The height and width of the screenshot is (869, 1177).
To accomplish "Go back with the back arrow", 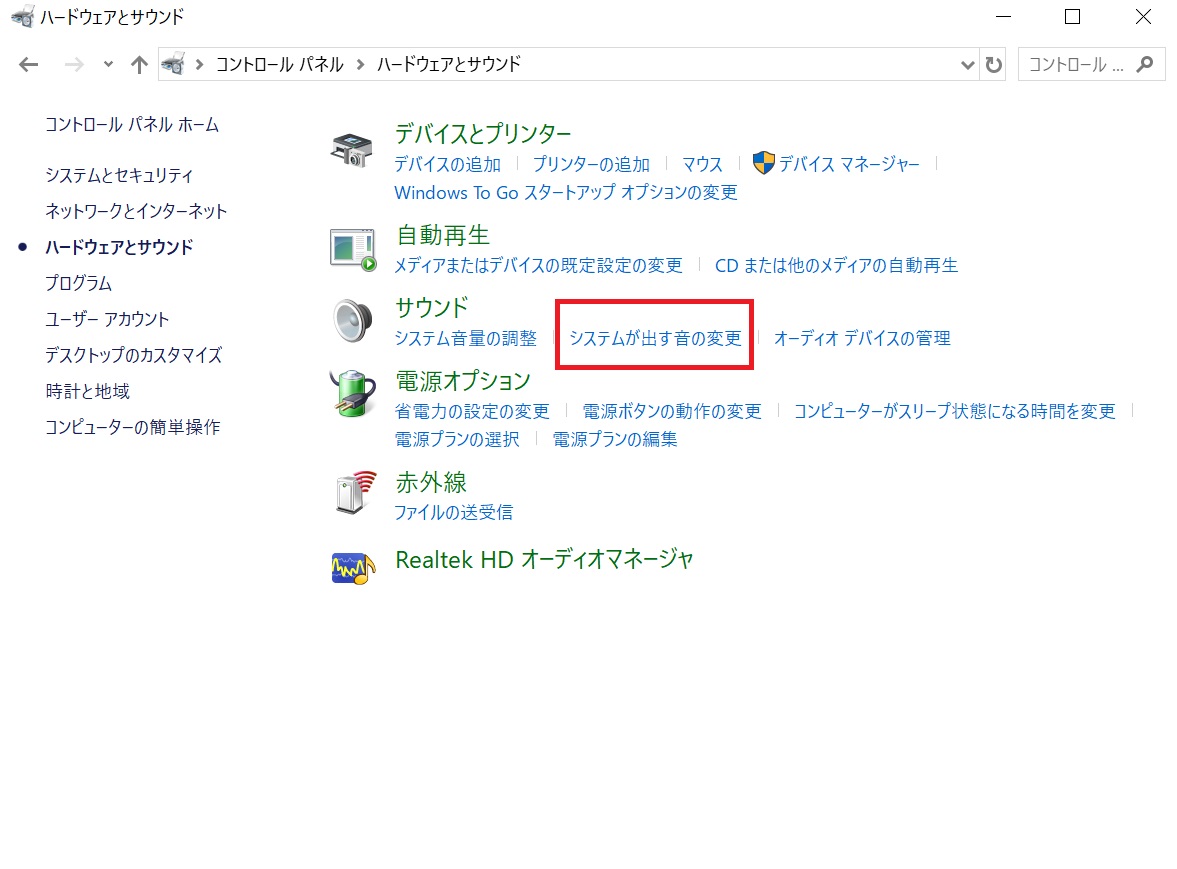I will tap(28, 65).
